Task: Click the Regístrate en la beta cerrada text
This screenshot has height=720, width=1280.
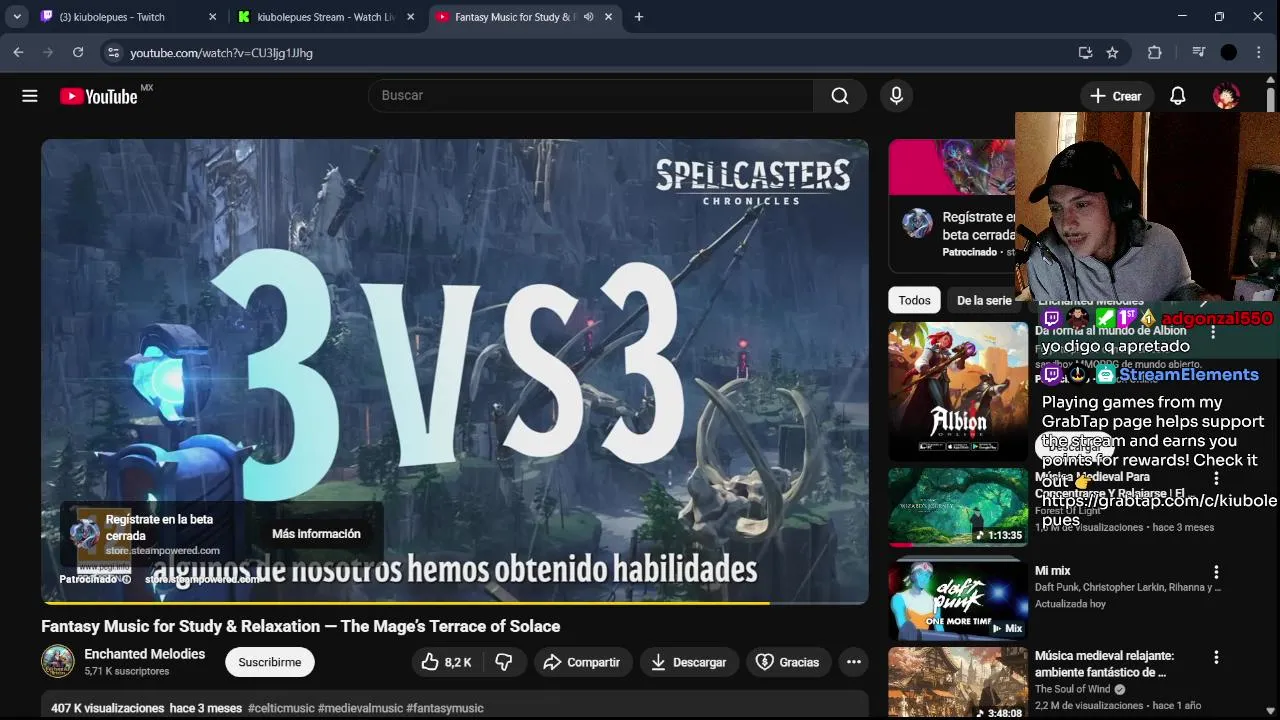Action: point(159,527)
